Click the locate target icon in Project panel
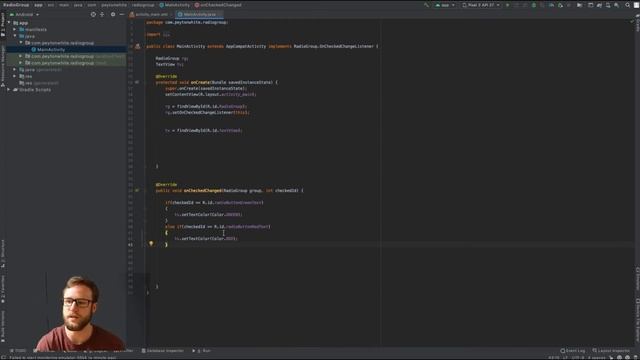 click(93, 14)
